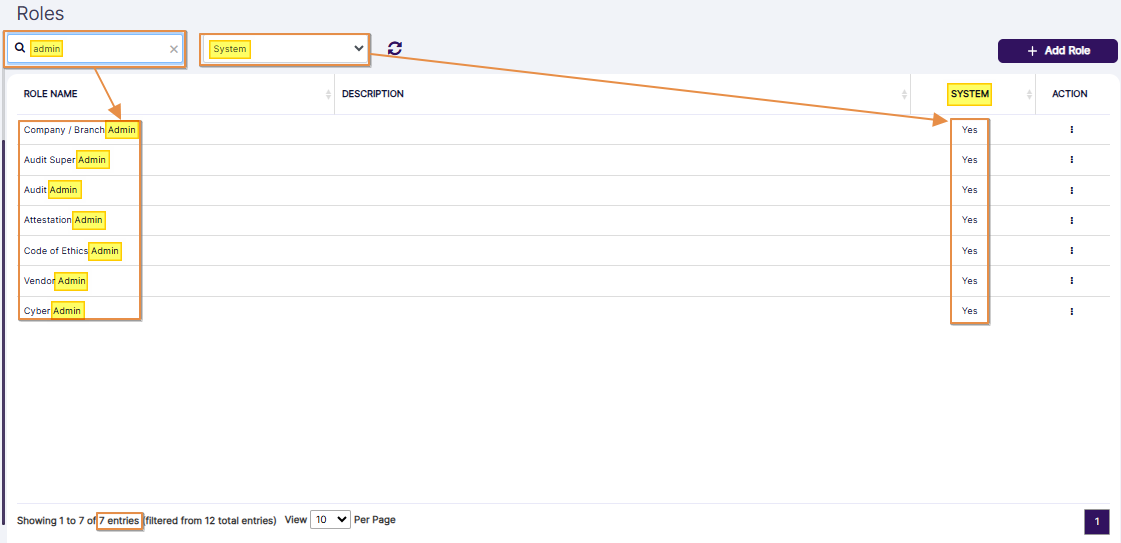Open action menu for Attestation Admin
Viewport: 1121px width, 543px height.
coord(1071,220)
